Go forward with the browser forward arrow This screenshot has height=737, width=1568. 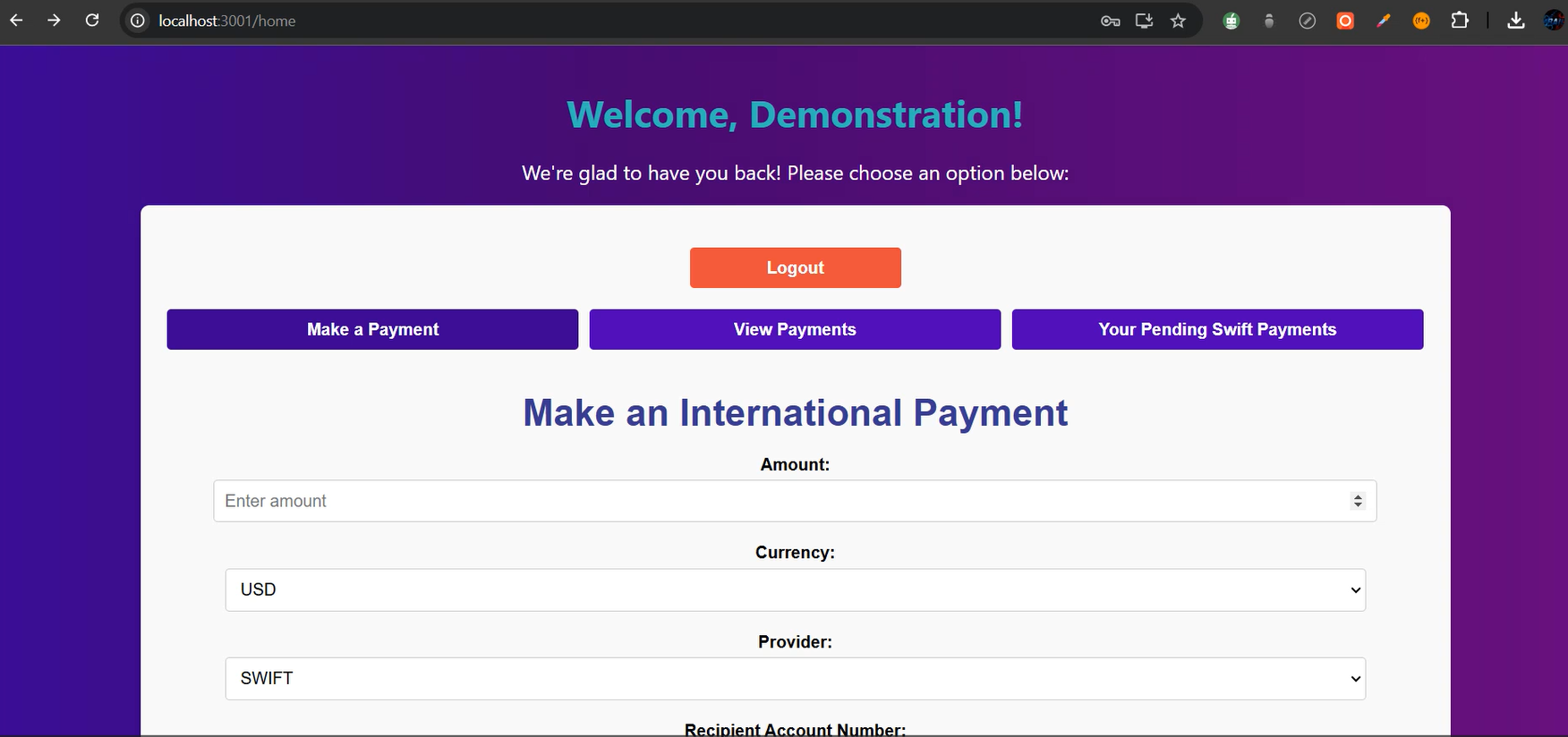pos(54,20)
